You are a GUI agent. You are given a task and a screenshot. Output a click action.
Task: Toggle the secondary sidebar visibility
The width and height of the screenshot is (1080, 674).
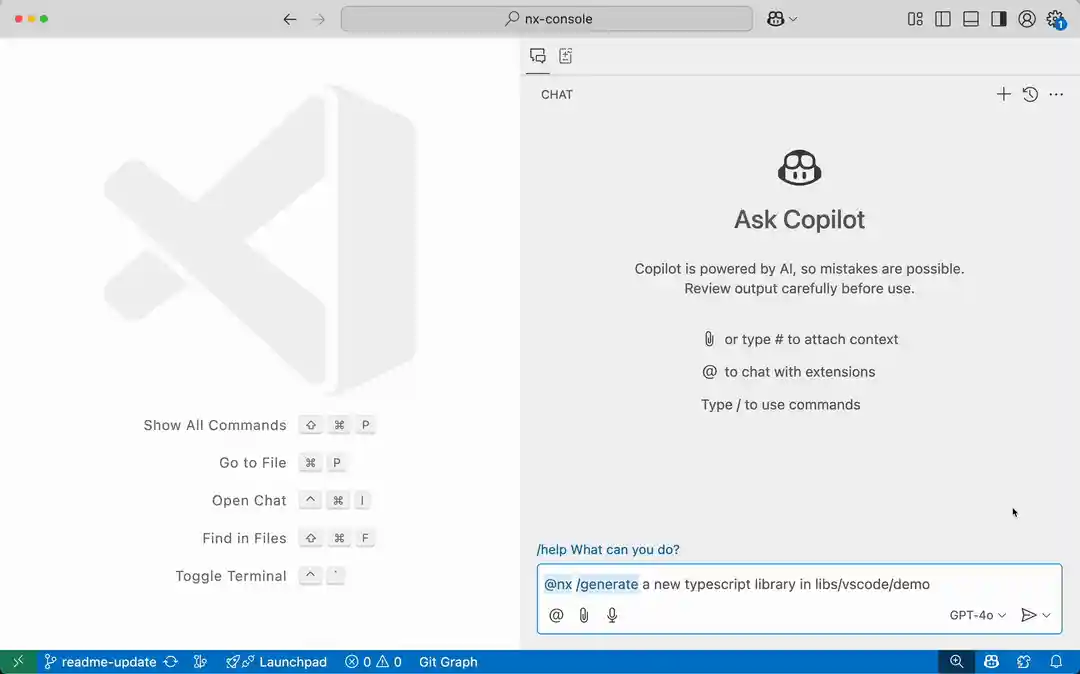coord(998,18)
